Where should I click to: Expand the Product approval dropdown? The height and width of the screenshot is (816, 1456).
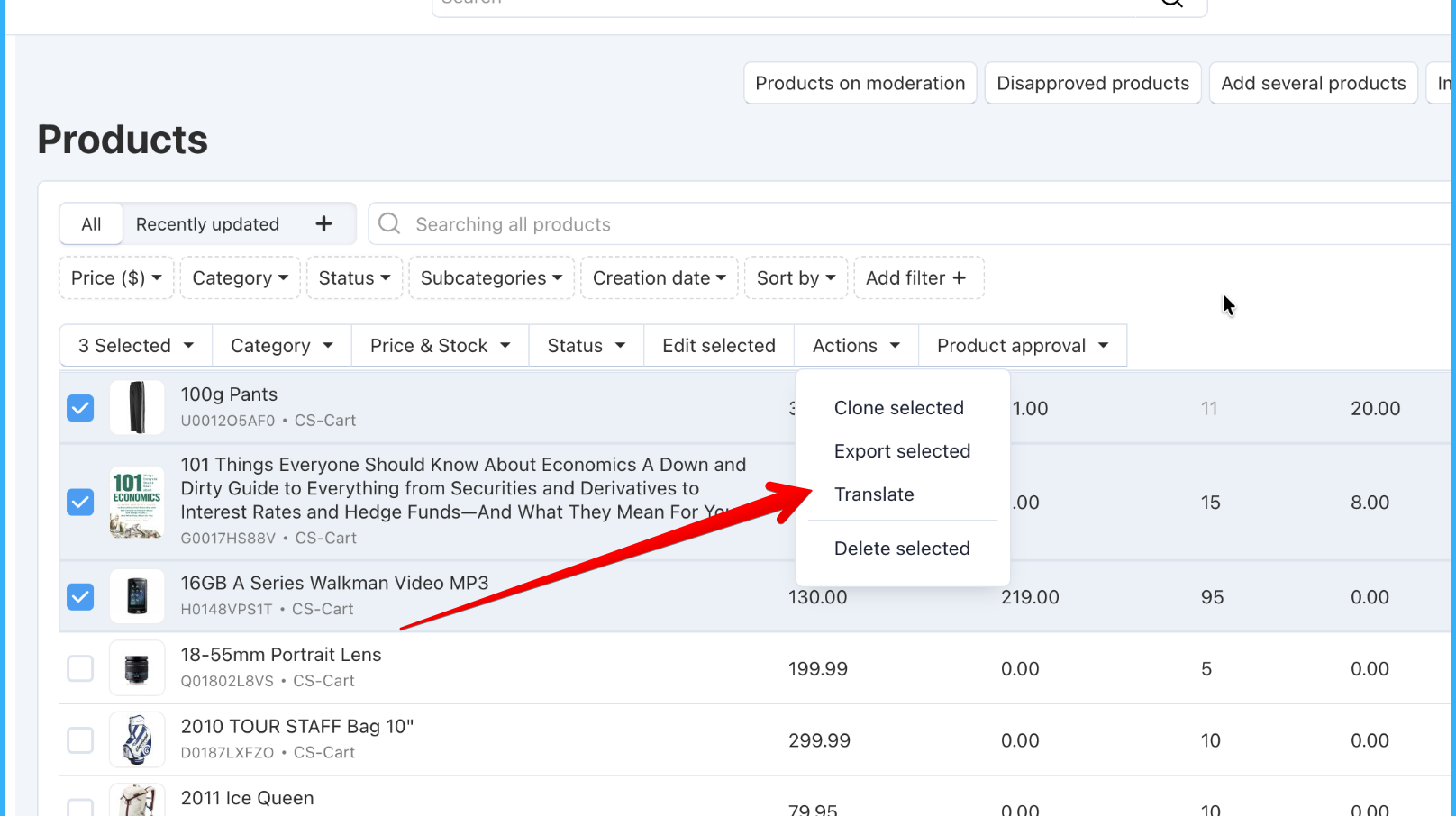coord(1023,346)
